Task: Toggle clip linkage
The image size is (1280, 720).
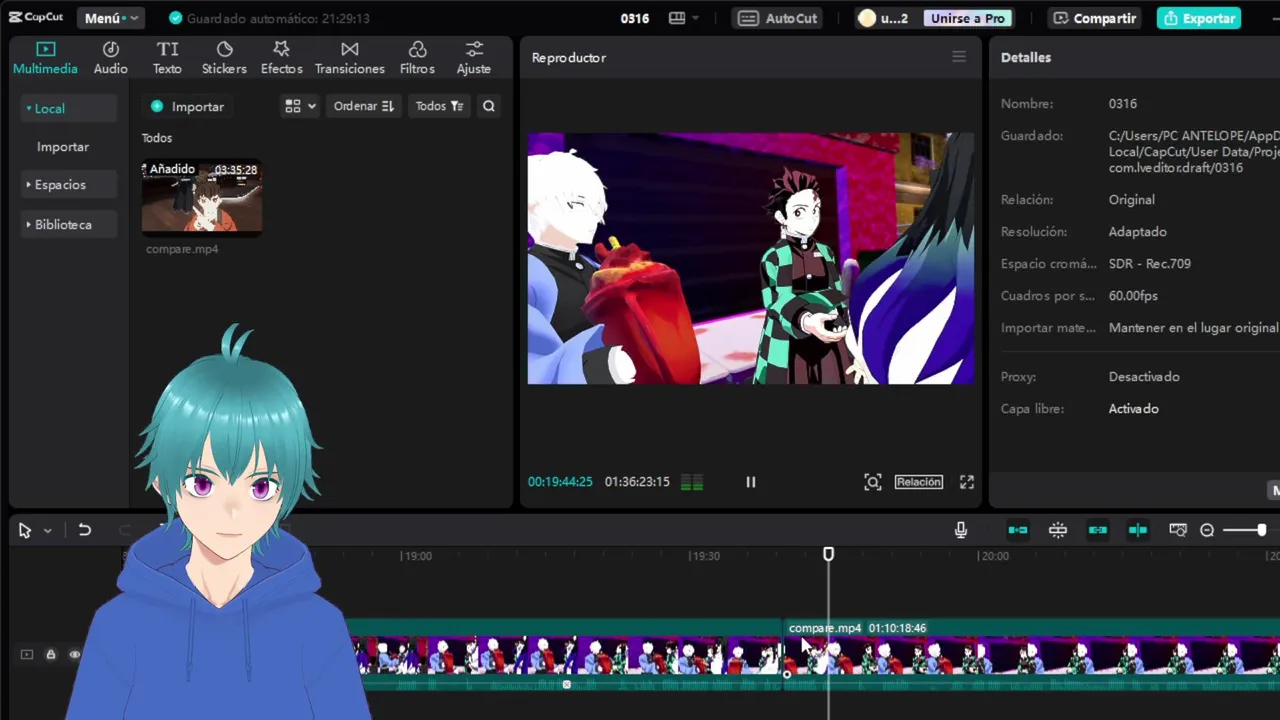Action: tap(1098, 530)
